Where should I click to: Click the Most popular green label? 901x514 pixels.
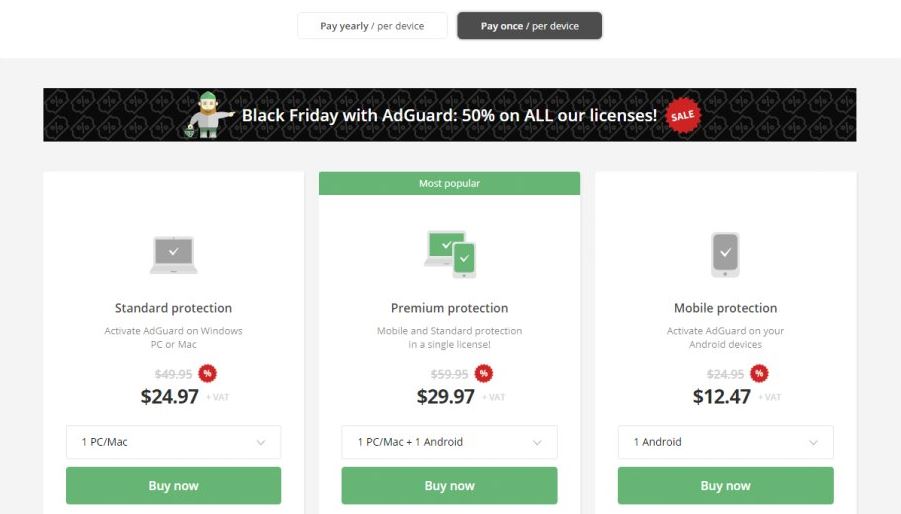[449, 184]
